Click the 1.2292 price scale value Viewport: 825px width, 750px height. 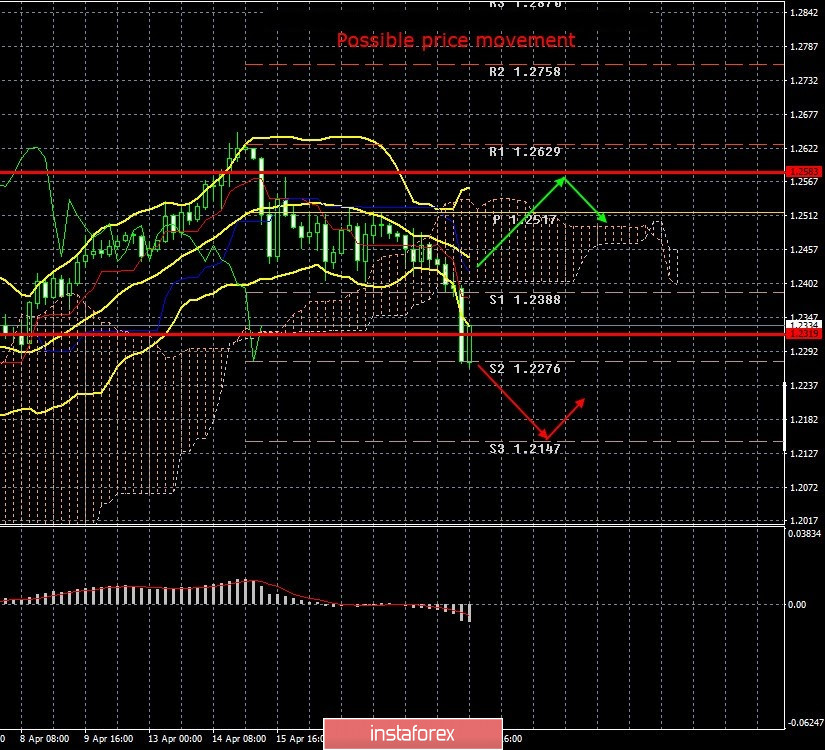(x=804, y=352)
